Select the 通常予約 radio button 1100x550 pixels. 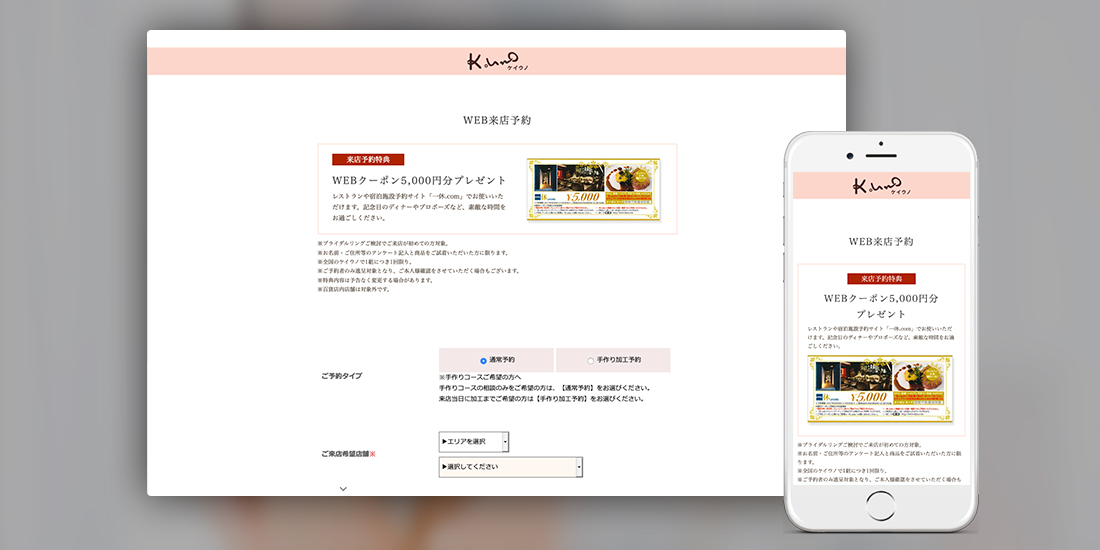point(483,361)
